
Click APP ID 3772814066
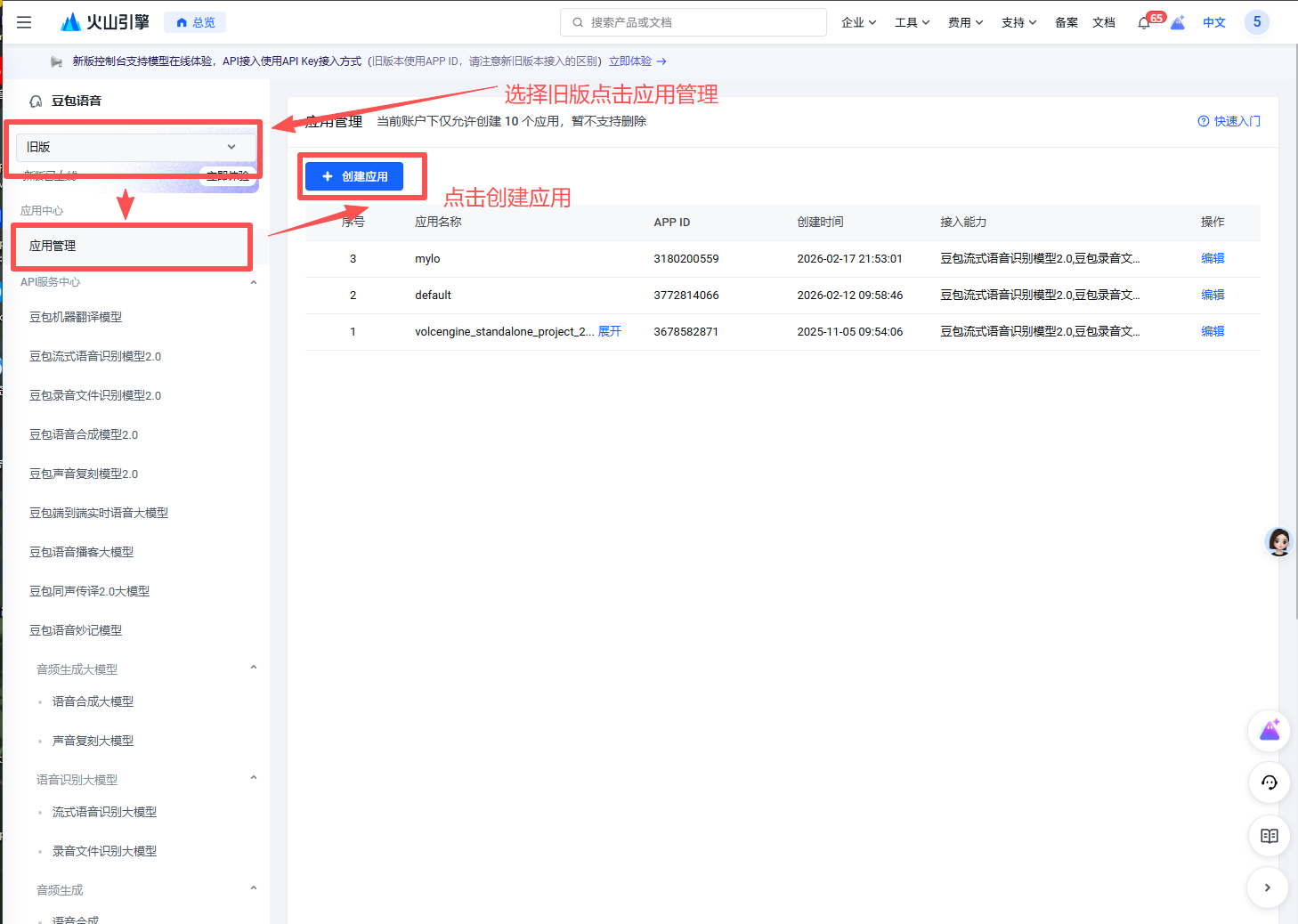(686, 296)
